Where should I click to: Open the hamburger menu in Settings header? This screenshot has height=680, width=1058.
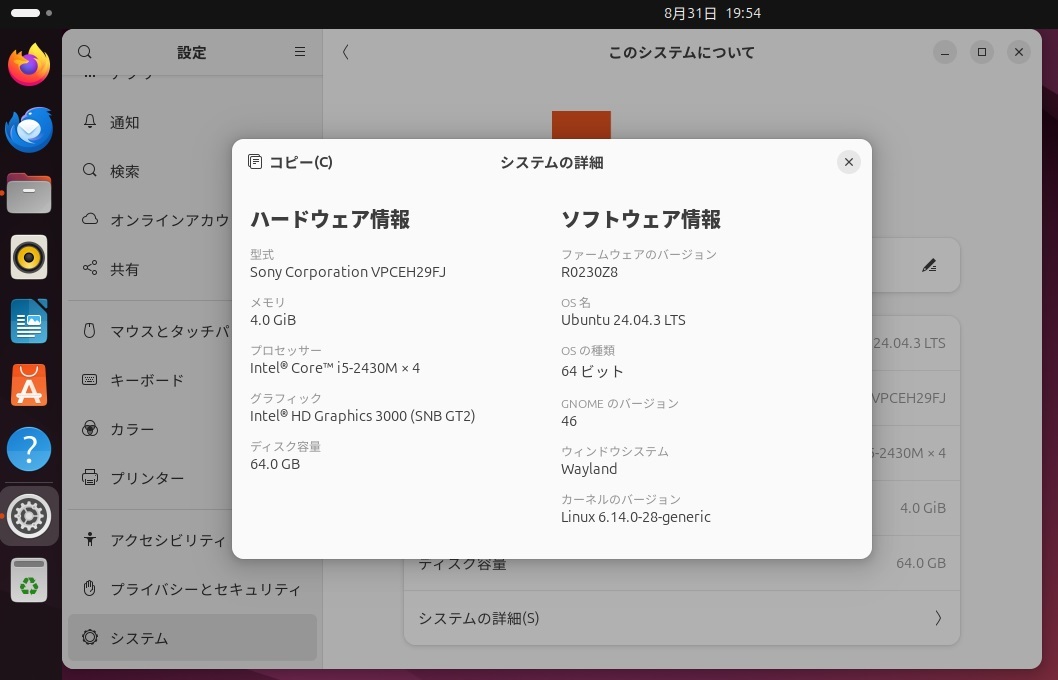(x=300, y=52)
